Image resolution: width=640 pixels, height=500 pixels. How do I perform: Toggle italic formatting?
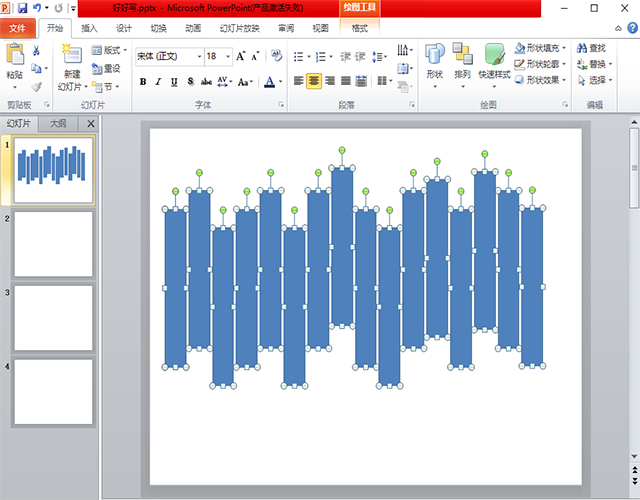[158, 82]
